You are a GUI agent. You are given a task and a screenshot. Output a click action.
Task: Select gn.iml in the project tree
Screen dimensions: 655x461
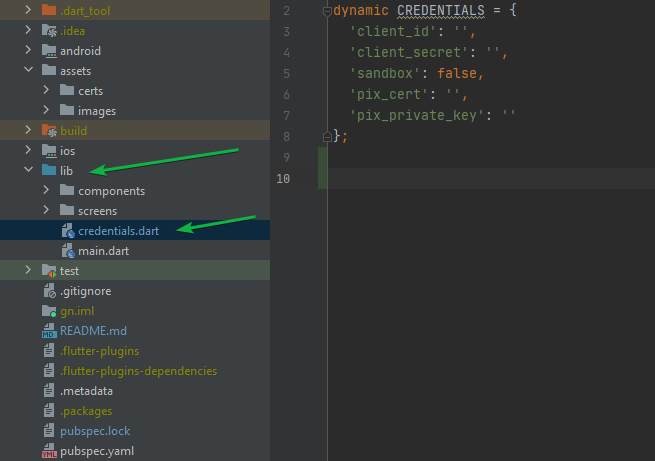(x=135, y=311)
